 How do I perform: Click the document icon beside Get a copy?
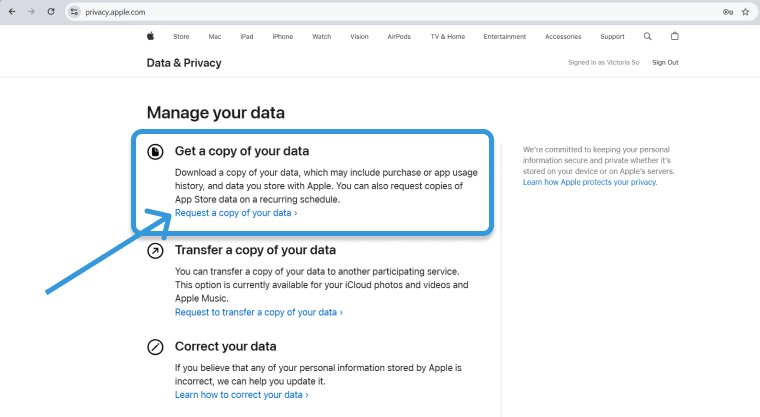click(x=155, y=152)
